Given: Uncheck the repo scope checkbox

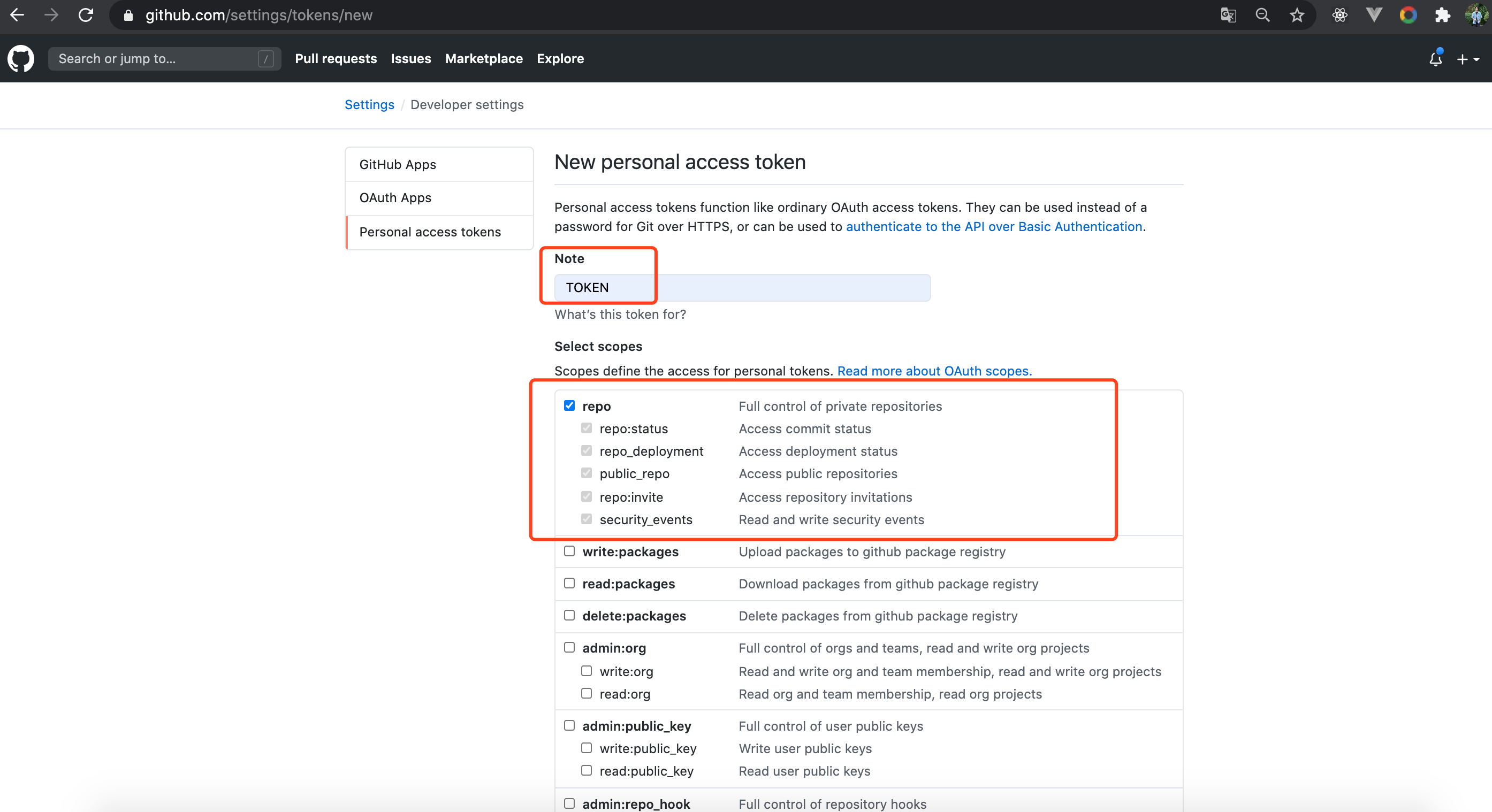Looking at the screenshot, I should coord(569,405).
